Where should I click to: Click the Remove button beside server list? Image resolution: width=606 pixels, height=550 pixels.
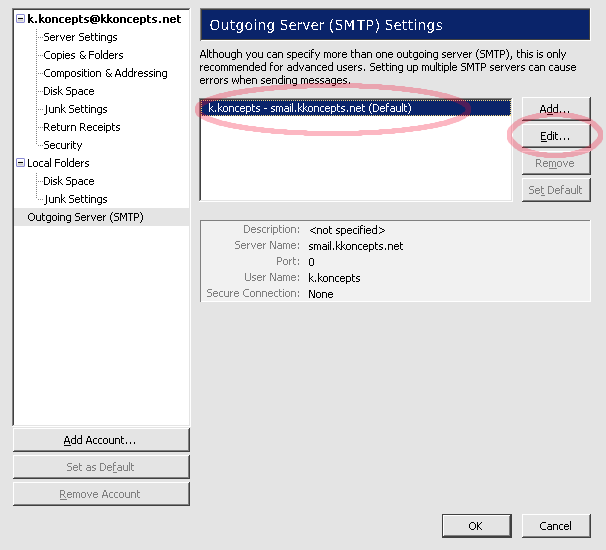pyautogui.click(x=556, y=163)
